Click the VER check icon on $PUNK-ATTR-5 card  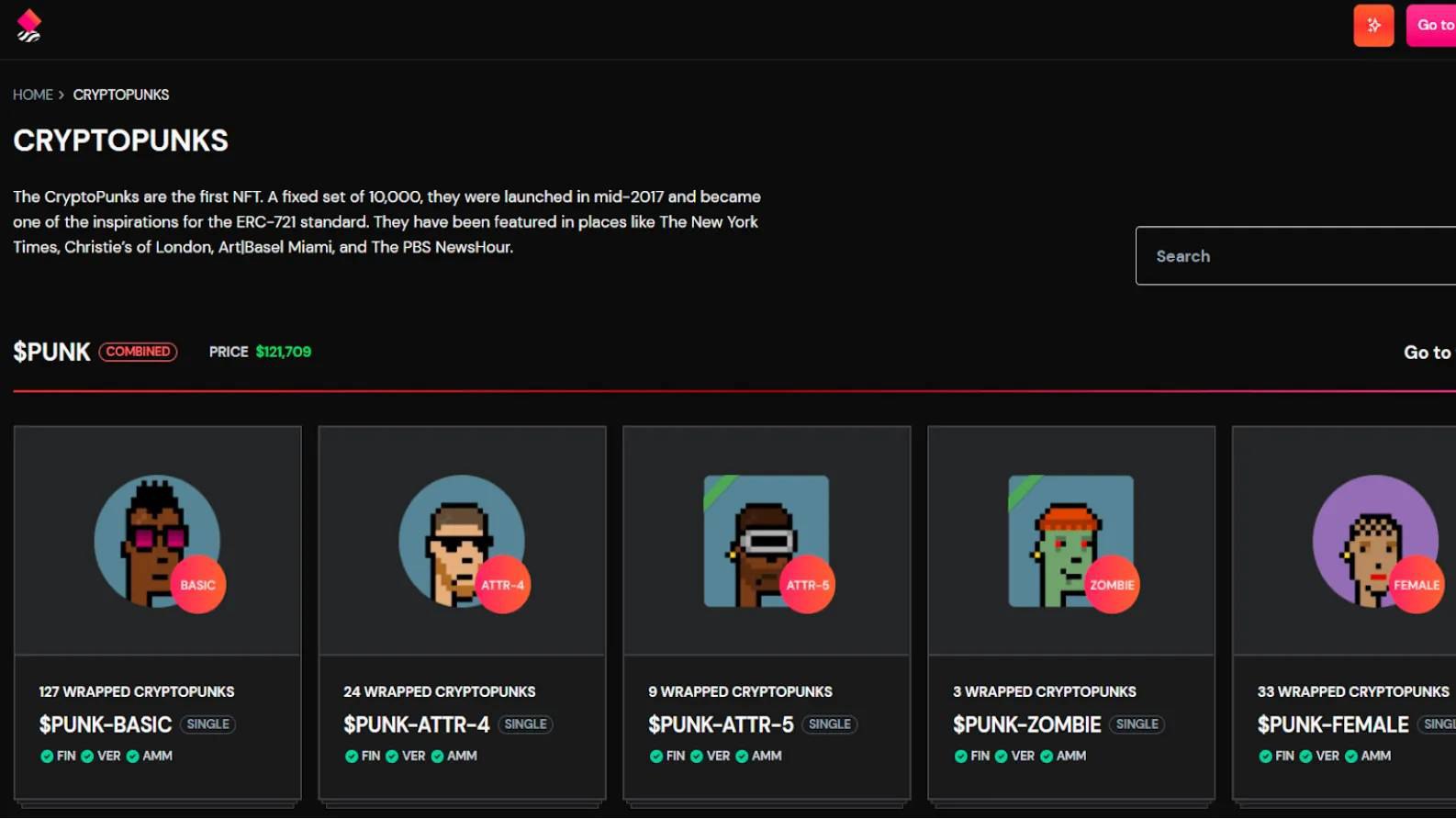tap(697, 757)
